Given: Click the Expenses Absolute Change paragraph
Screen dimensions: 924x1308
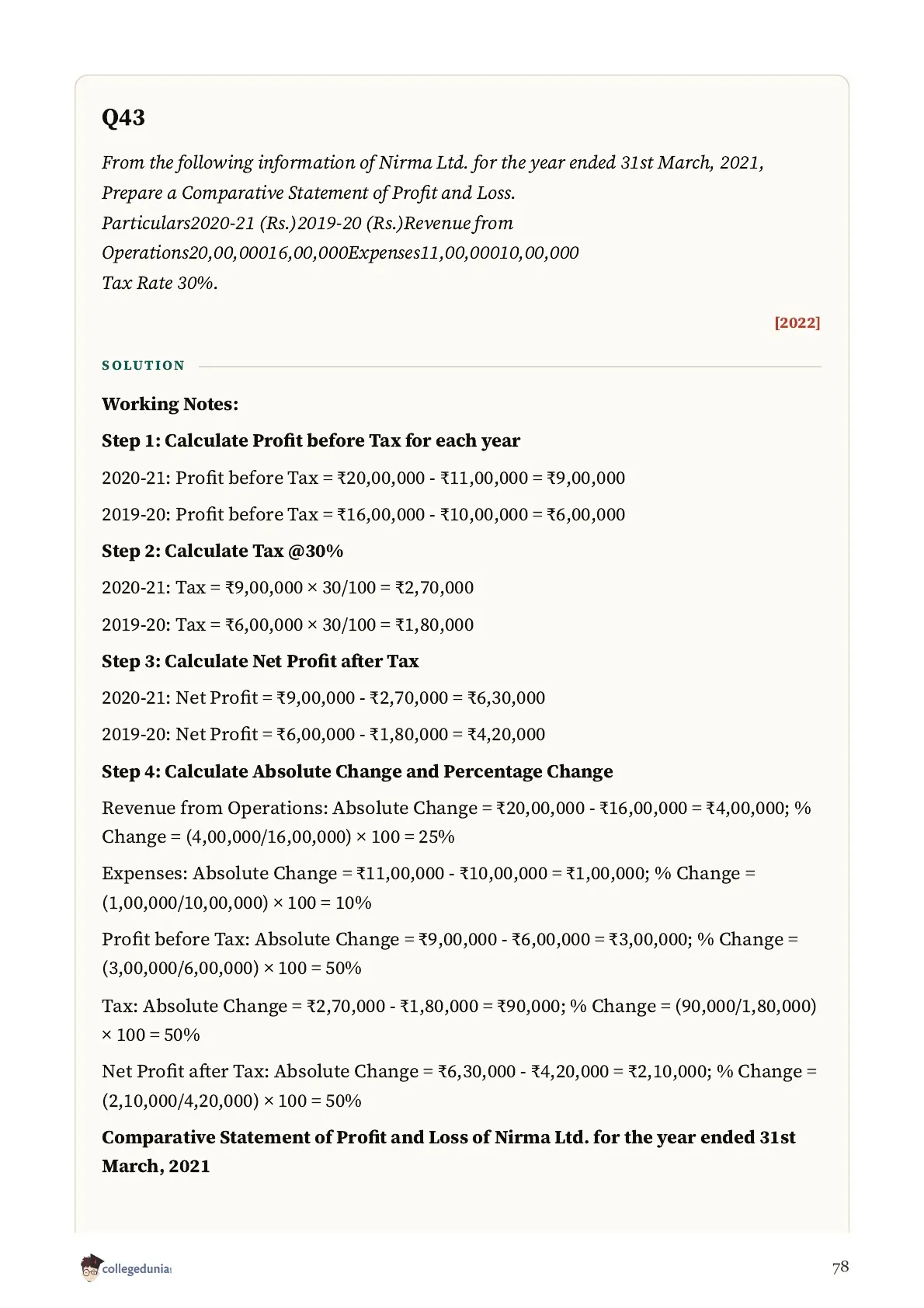Looking at the screenshot, I should pyautogui.click(x=429, y=888).
